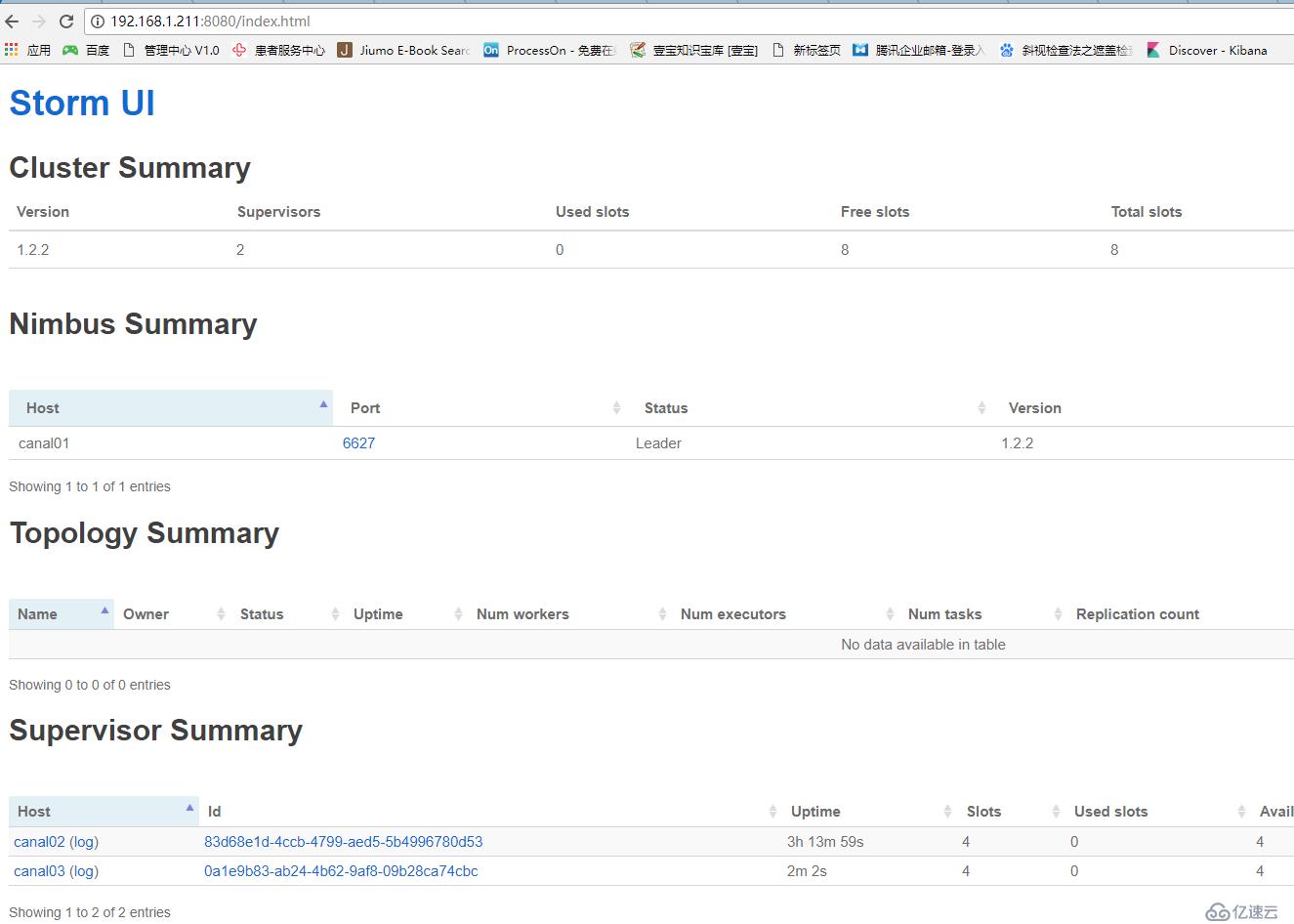The height and width of the screenshot is (924, 1294).
Task: Open the 壹宝知识宝库 bookmark
Action: [694, 50]
